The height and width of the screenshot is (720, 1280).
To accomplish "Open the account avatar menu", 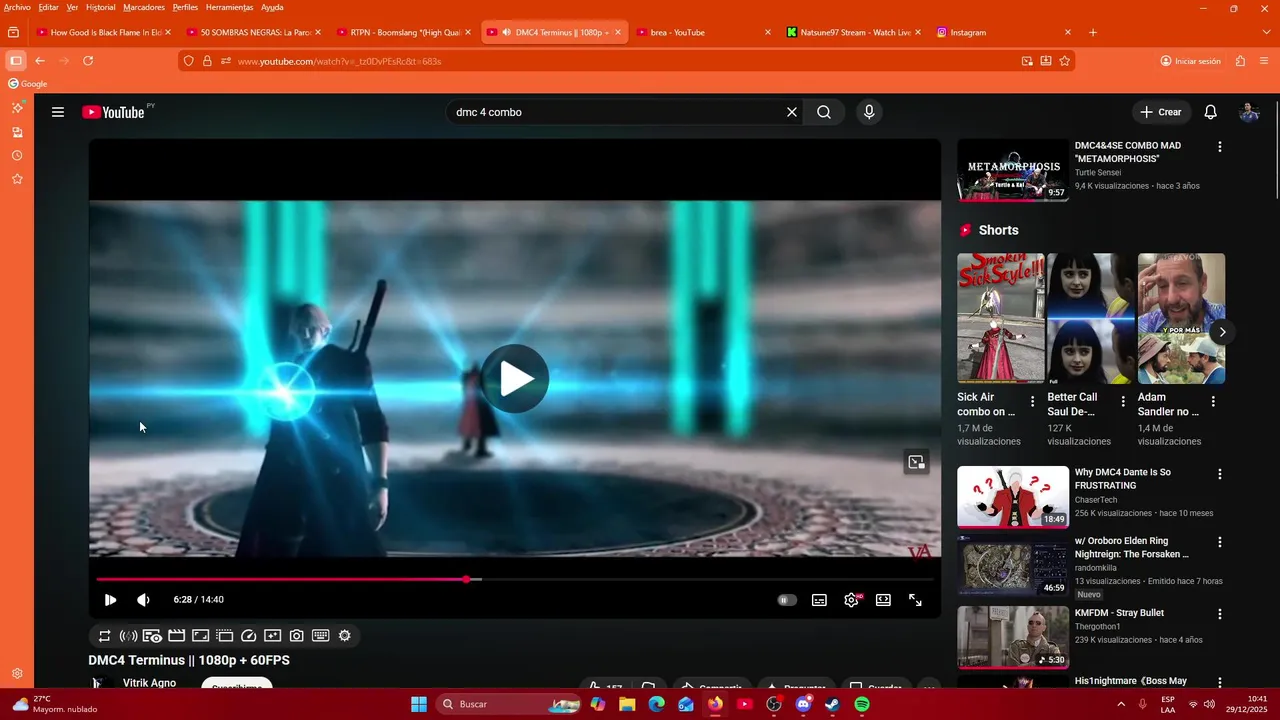I will pyautogui.click(x=1249, y=112).
